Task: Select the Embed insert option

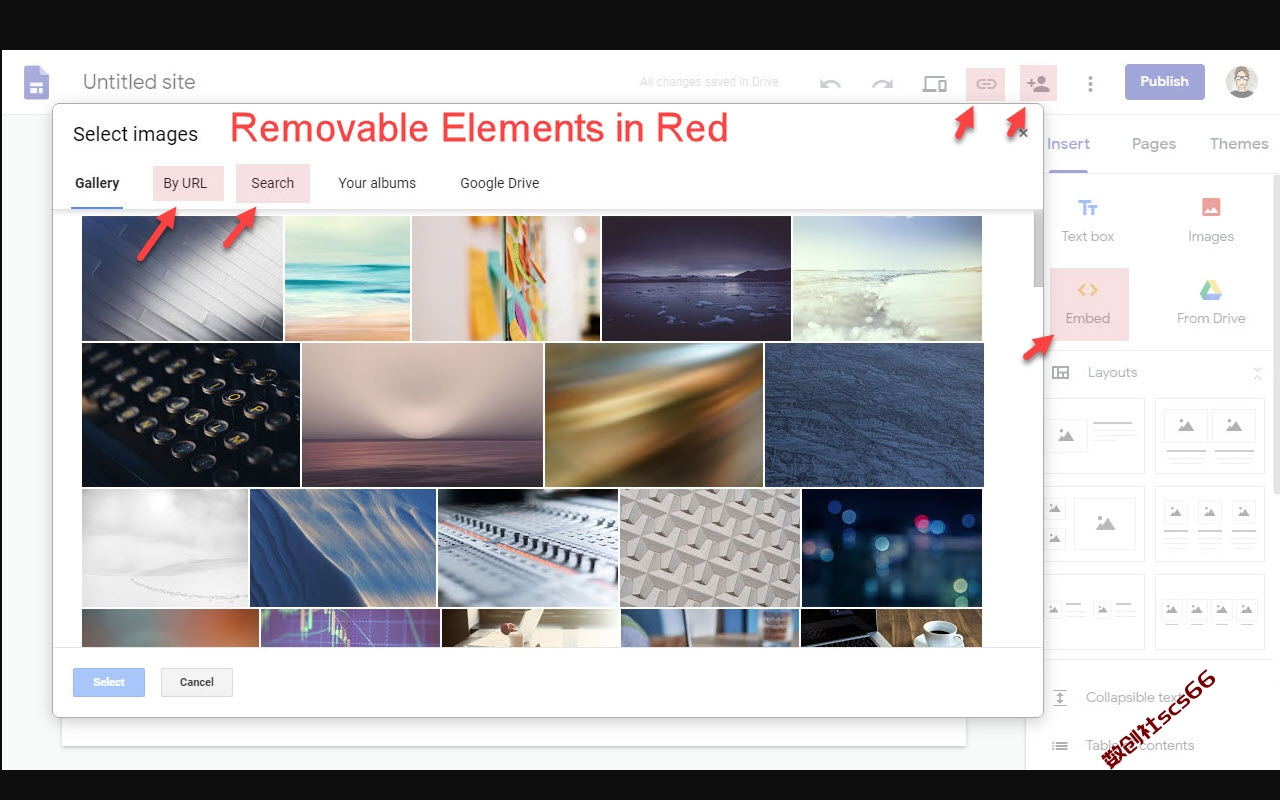Action: click(x=1089, y=303)
